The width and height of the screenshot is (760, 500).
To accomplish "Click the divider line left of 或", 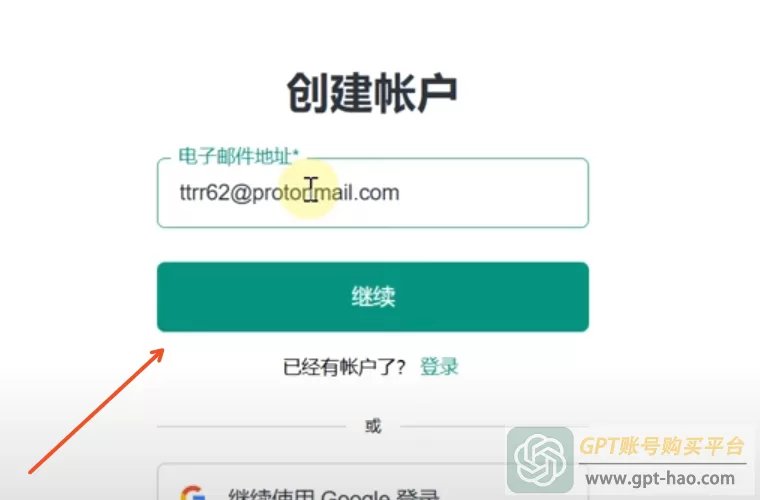I will pos(251,427).
